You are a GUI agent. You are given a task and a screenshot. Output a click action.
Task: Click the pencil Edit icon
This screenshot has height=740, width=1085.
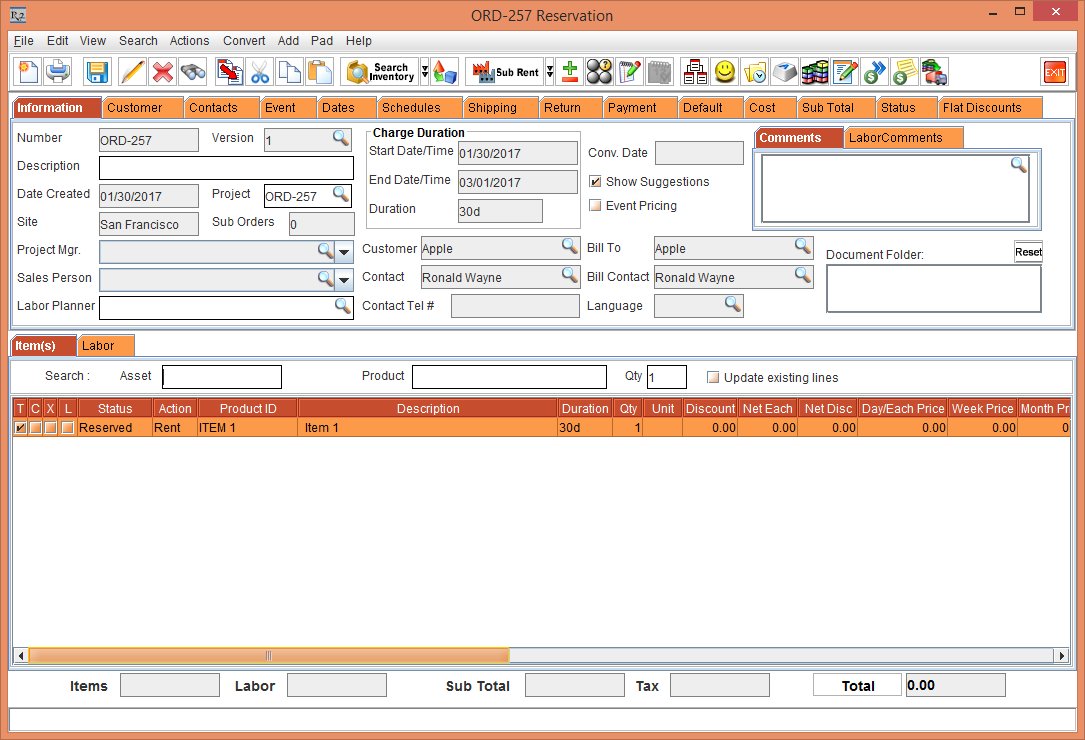132,72
